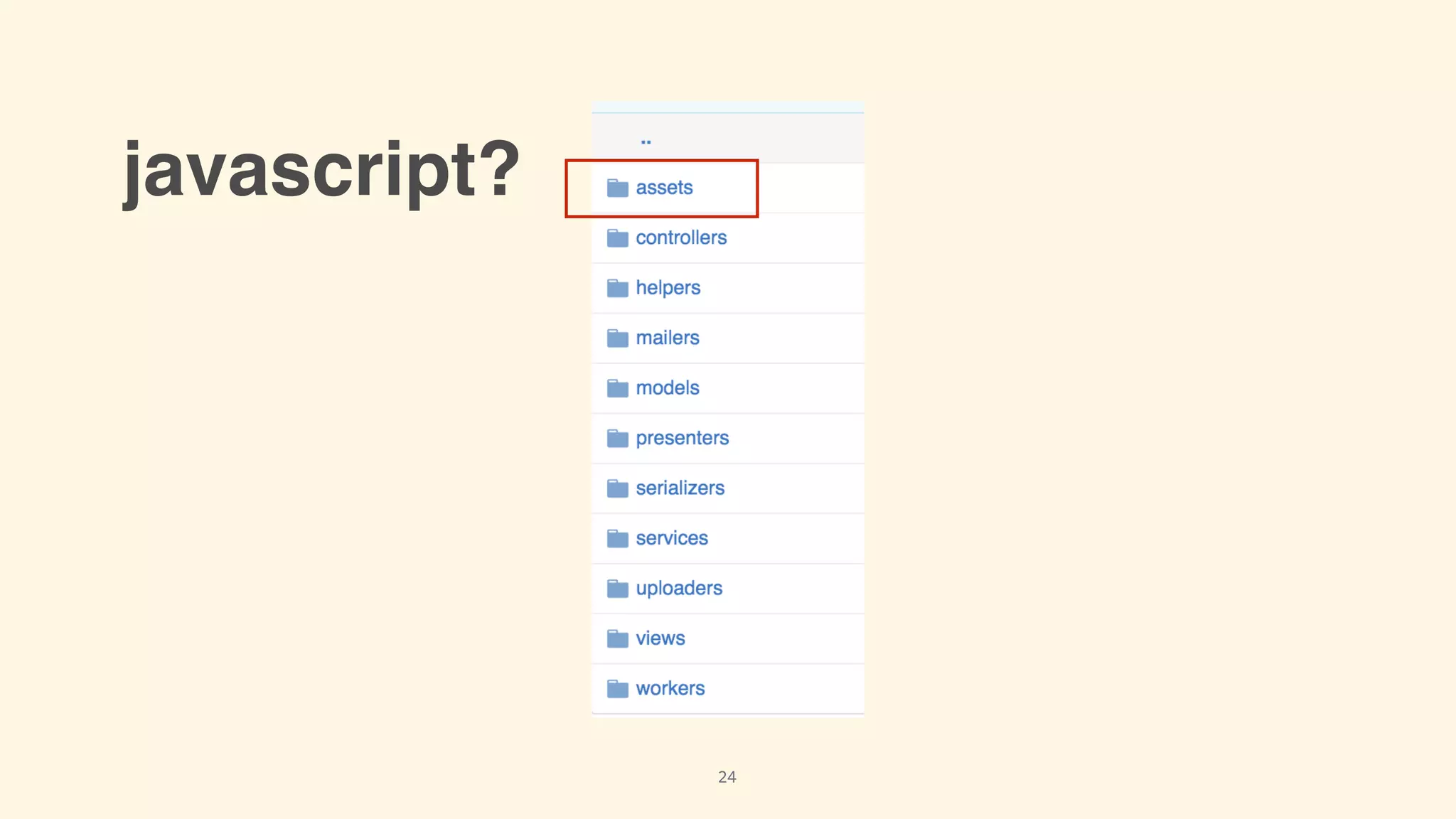Image resolution: width=1456 pixels, height=819 pixels.
Task: Click the folder icon next to serializers
Action: [617, 489]
